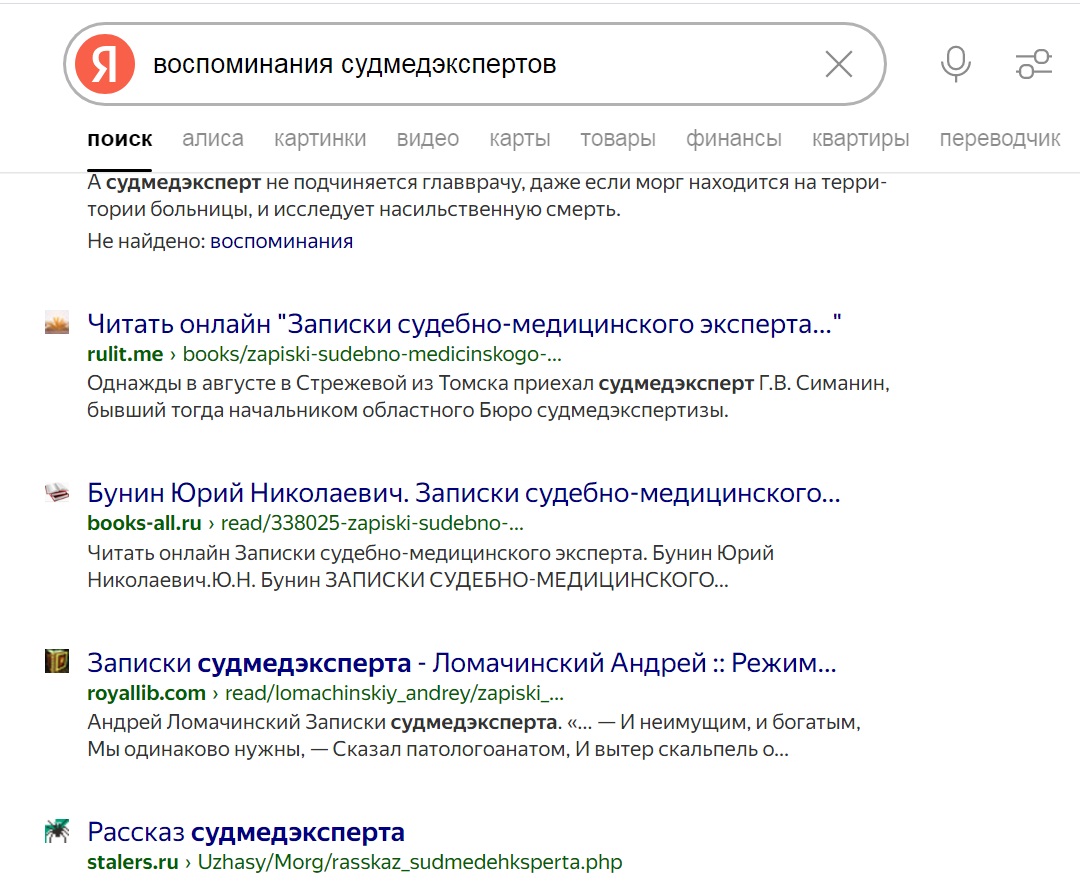Click the stalers.ru spider favicon
This screenshot has height=881, width=1080.
56,831
